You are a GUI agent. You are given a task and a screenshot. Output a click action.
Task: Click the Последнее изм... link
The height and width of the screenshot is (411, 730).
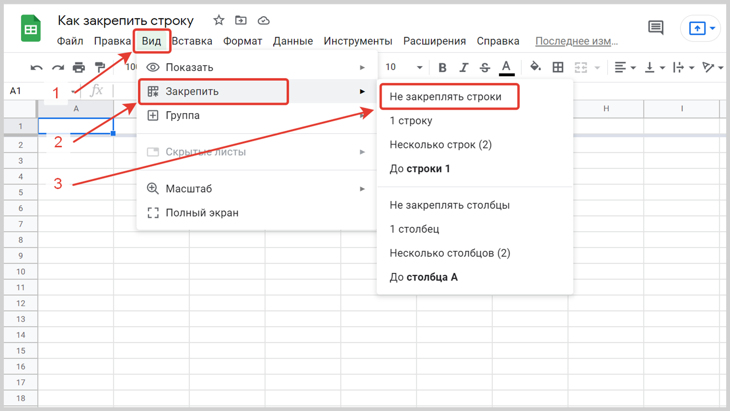pos(576,41)
